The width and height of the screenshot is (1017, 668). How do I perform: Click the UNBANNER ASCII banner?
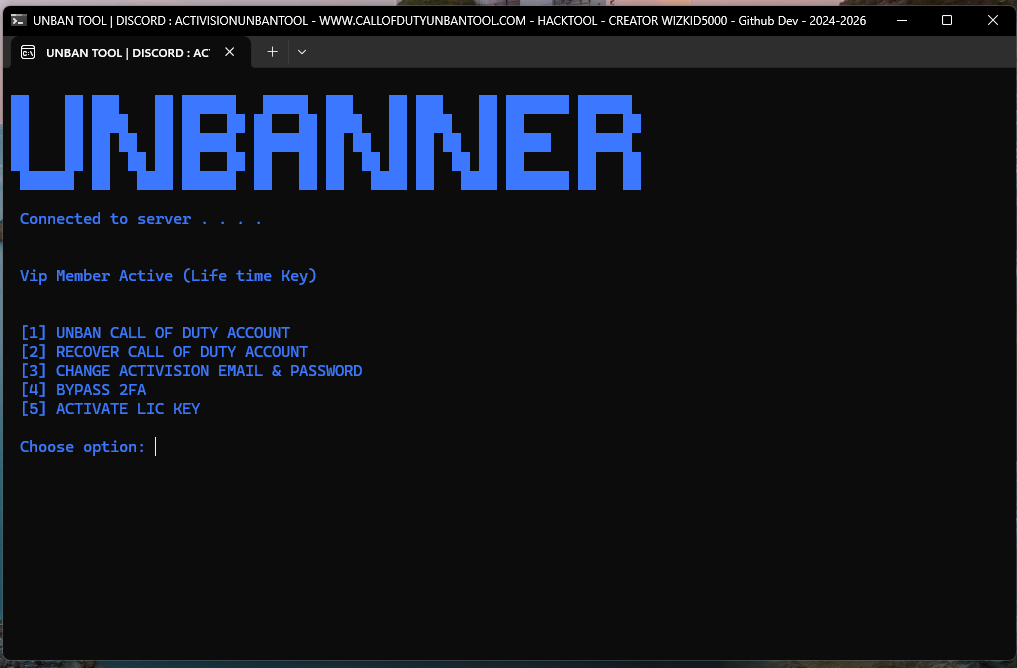tap(326, 142)
